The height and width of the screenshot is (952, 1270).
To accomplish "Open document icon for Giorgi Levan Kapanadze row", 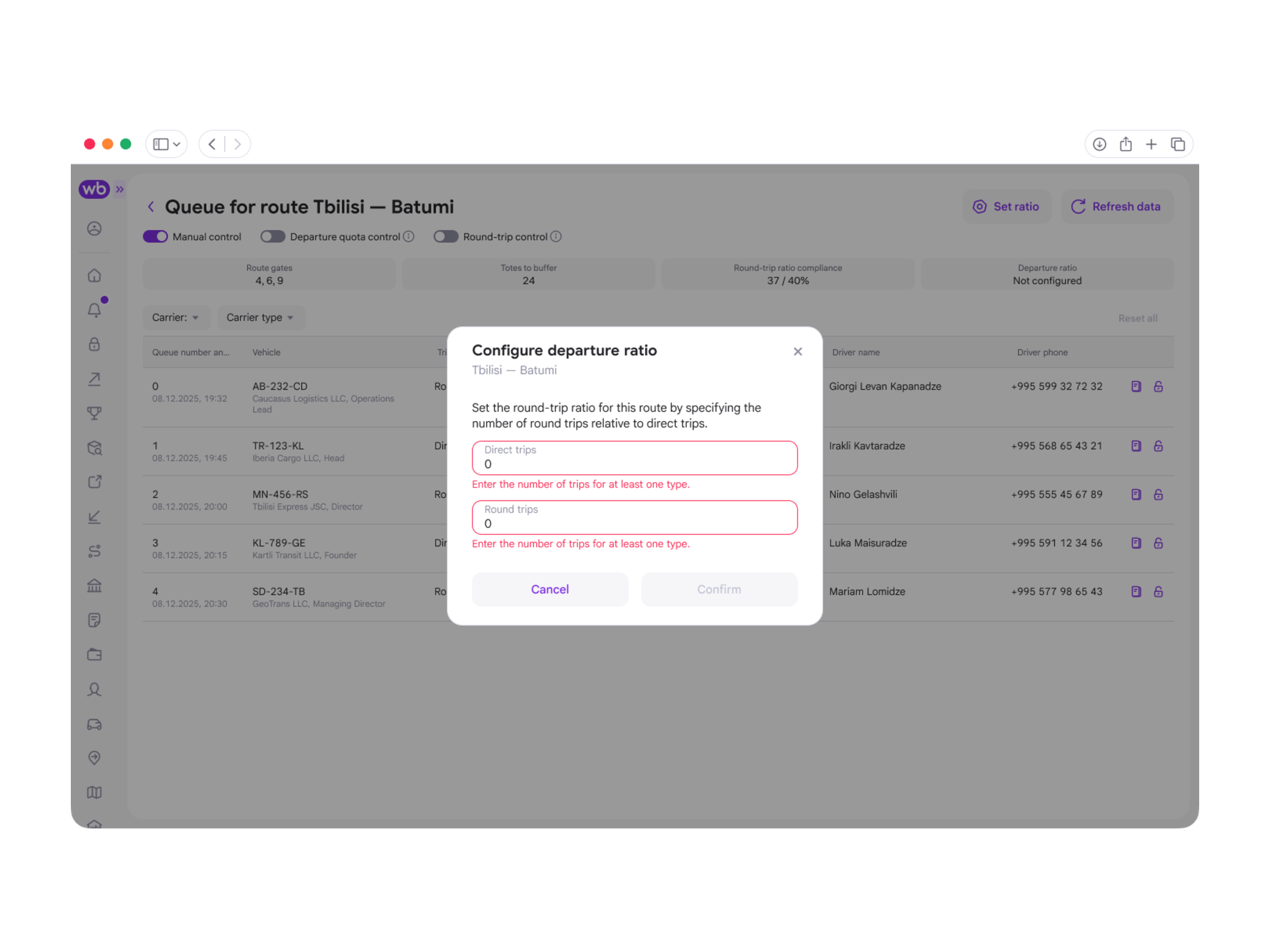I will click(x=1136, y=386).
